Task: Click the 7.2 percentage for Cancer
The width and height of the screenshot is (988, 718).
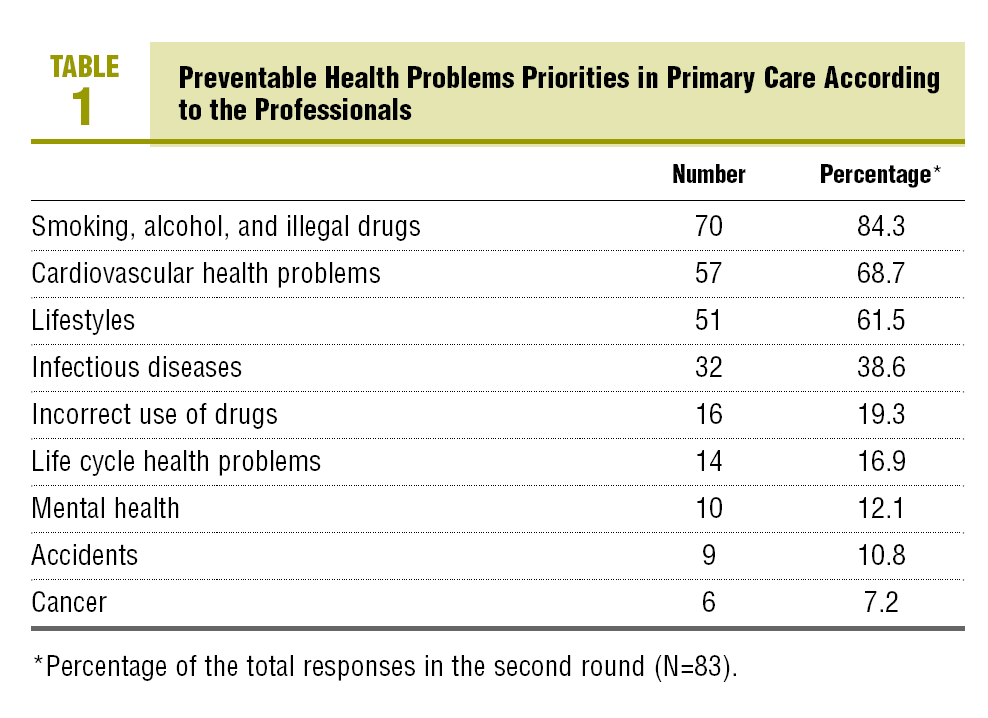Action: coord(878,602)
